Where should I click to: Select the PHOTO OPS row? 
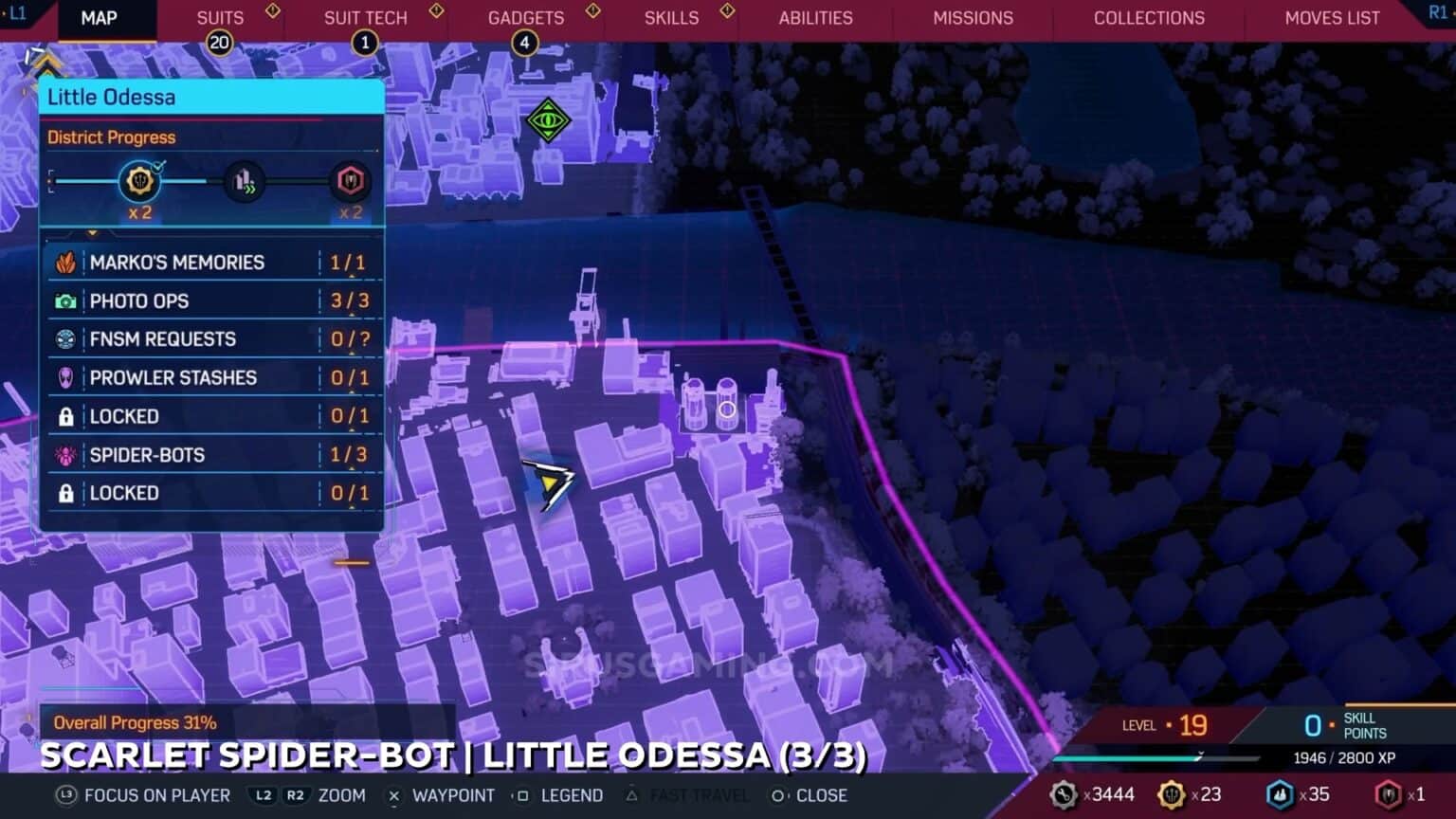tap(213, 301)
